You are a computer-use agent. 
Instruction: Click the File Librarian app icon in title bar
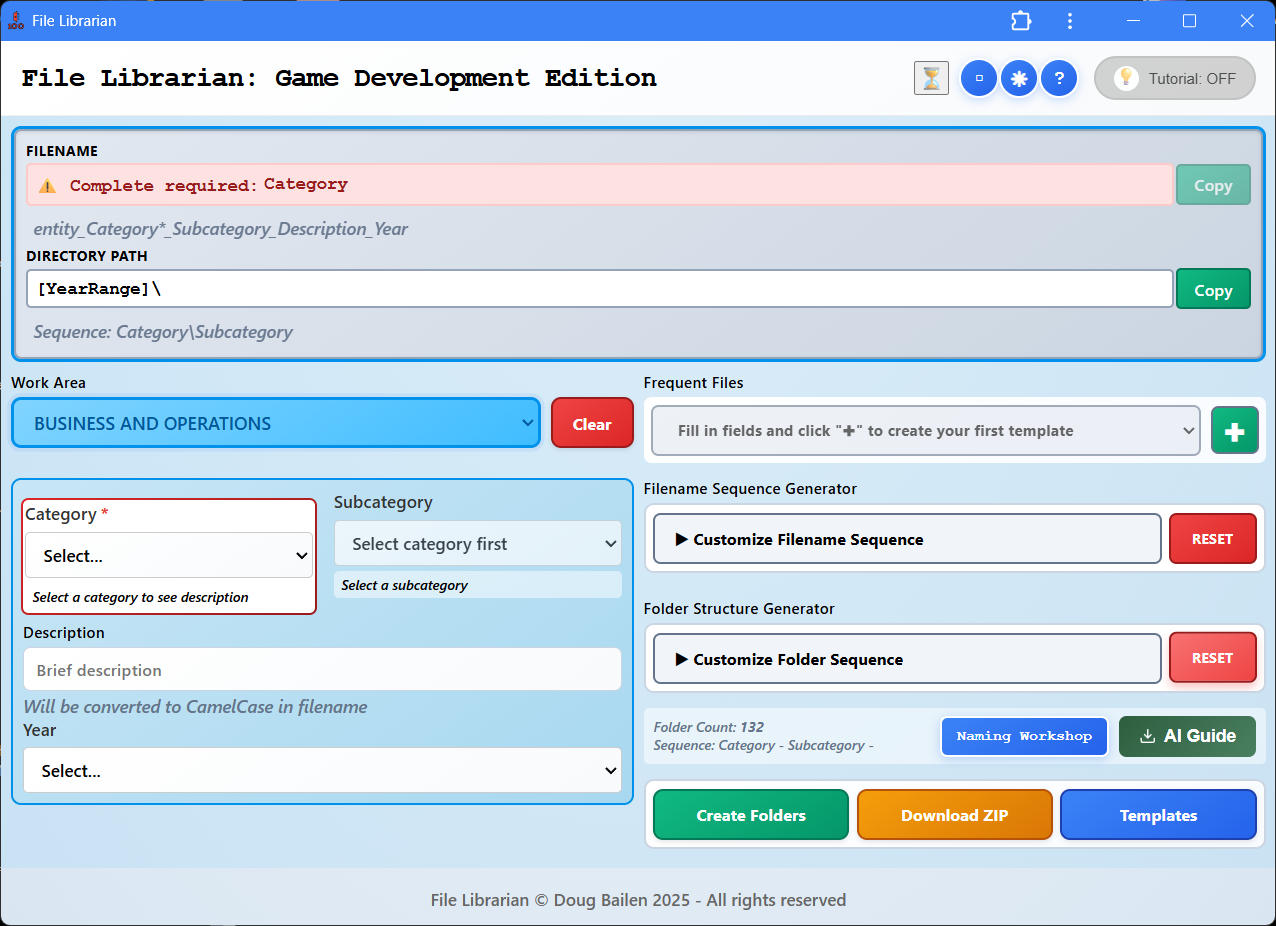15,21
